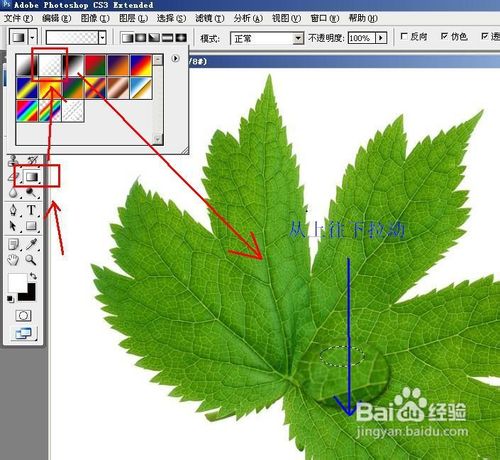This screenshot has height=460, width=500.
Task: Open the 文件 (File) menu
Action: 18,18
